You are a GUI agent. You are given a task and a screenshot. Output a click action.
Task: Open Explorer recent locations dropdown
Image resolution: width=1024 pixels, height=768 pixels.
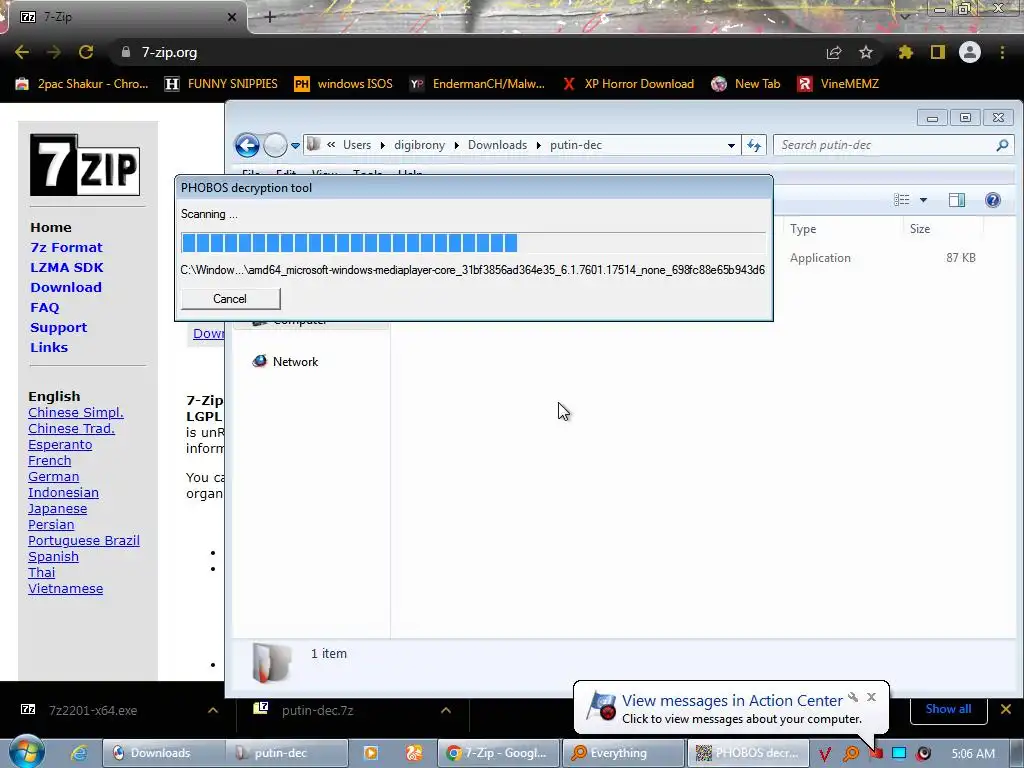point(295,146)
